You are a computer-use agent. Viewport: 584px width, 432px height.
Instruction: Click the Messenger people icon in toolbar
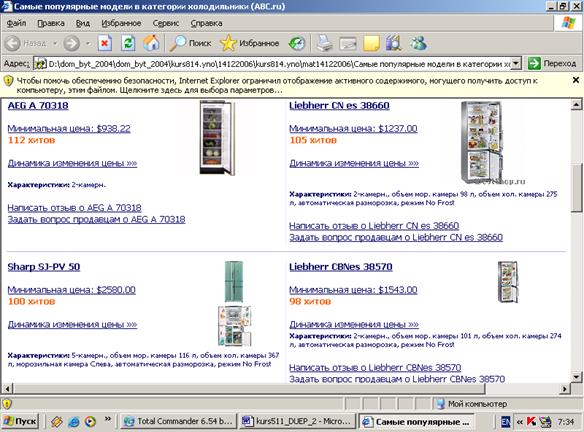[418, 43]
